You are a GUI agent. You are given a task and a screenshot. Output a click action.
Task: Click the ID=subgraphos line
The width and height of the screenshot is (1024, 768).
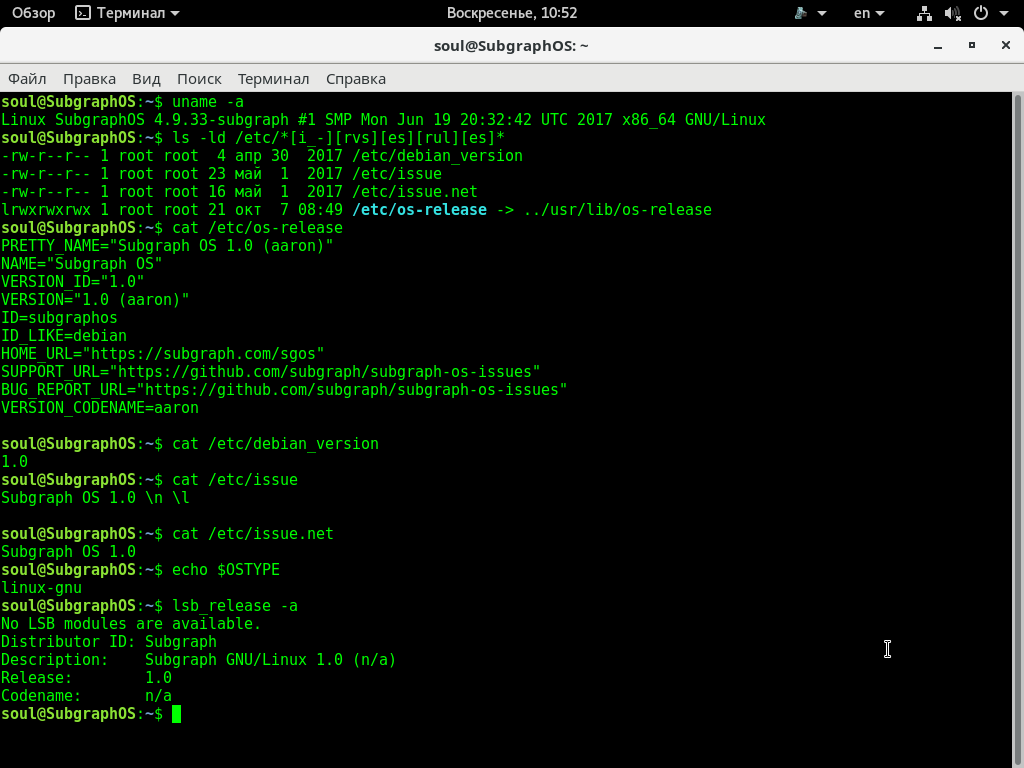tap(59, 318)
